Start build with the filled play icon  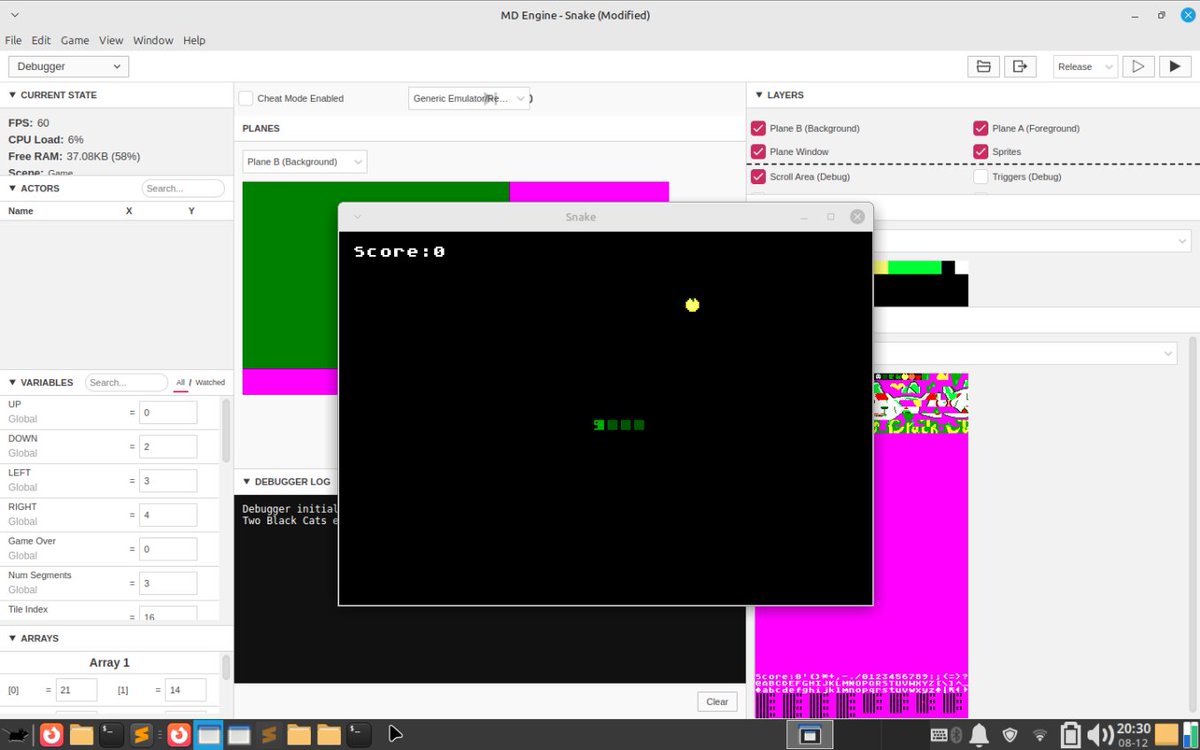tap(1176, 65)
